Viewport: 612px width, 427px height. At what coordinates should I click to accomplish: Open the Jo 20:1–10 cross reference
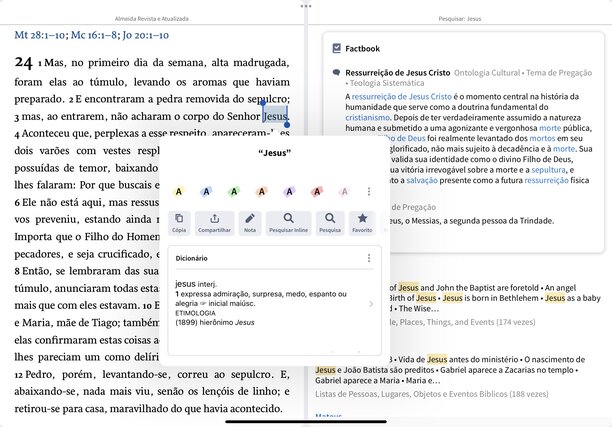[146, 35]
